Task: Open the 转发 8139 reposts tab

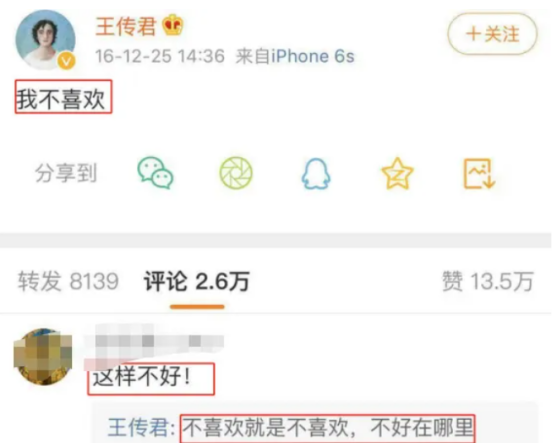Action: point(68,281)
